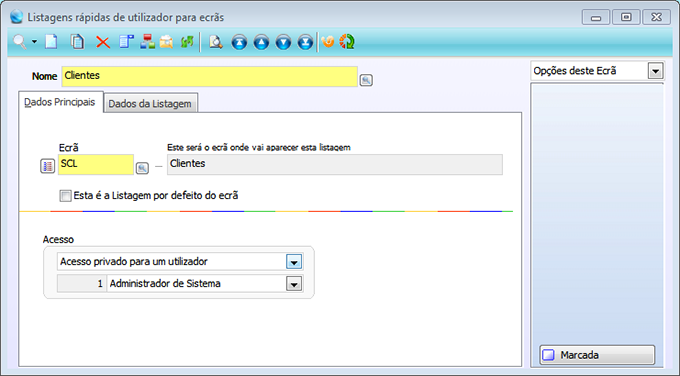Viewport: 680px width, 376px height.
Task: Minimize the Listagens rápidas window
Action: point(596,17)
